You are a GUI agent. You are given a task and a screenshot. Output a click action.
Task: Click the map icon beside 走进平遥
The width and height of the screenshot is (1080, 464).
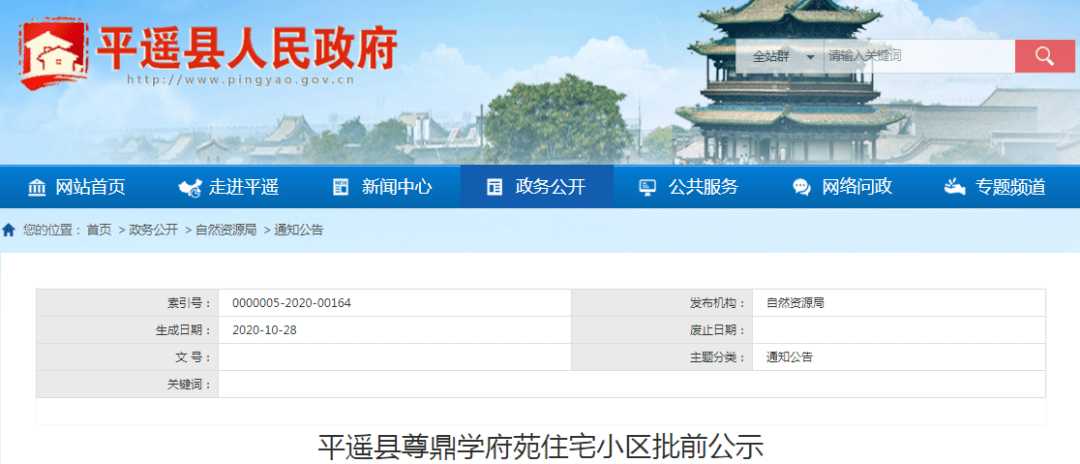pyautogui.click(x=189, y=187)
